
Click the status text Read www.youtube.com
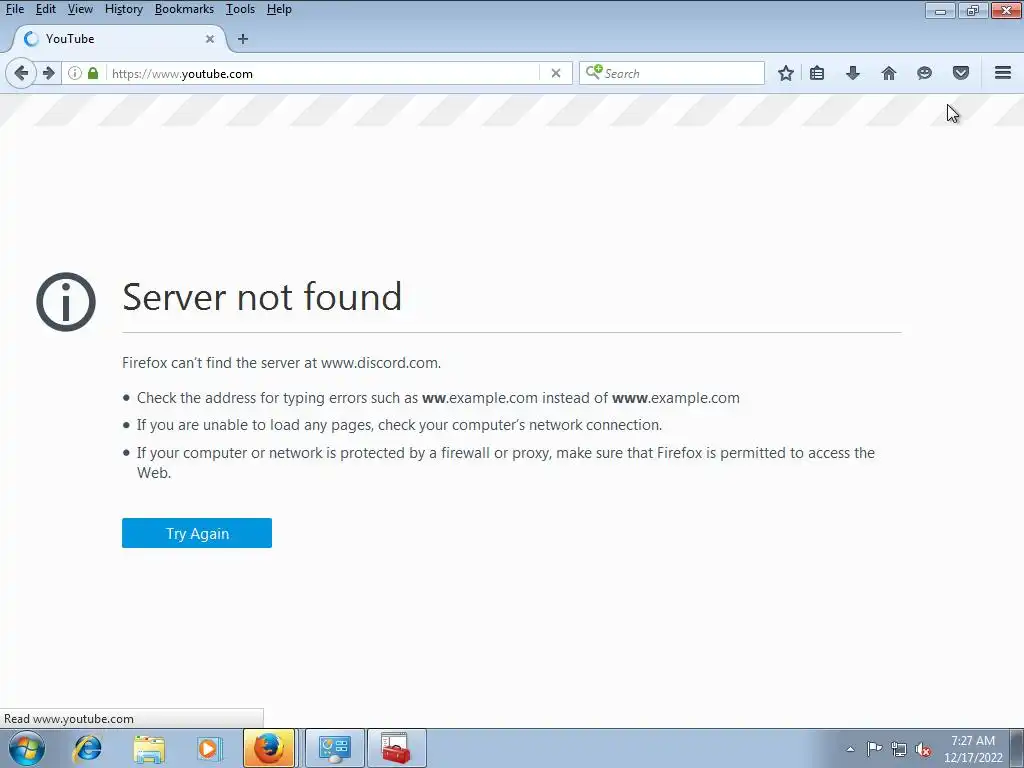[x=69, y=718]
